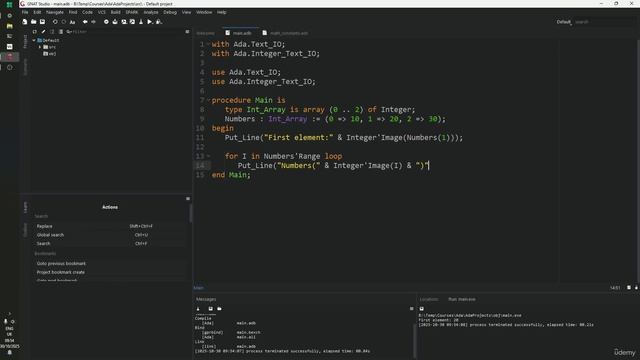
Task: Save the current file via toolbar icon
Action: [x=42, y=22]
